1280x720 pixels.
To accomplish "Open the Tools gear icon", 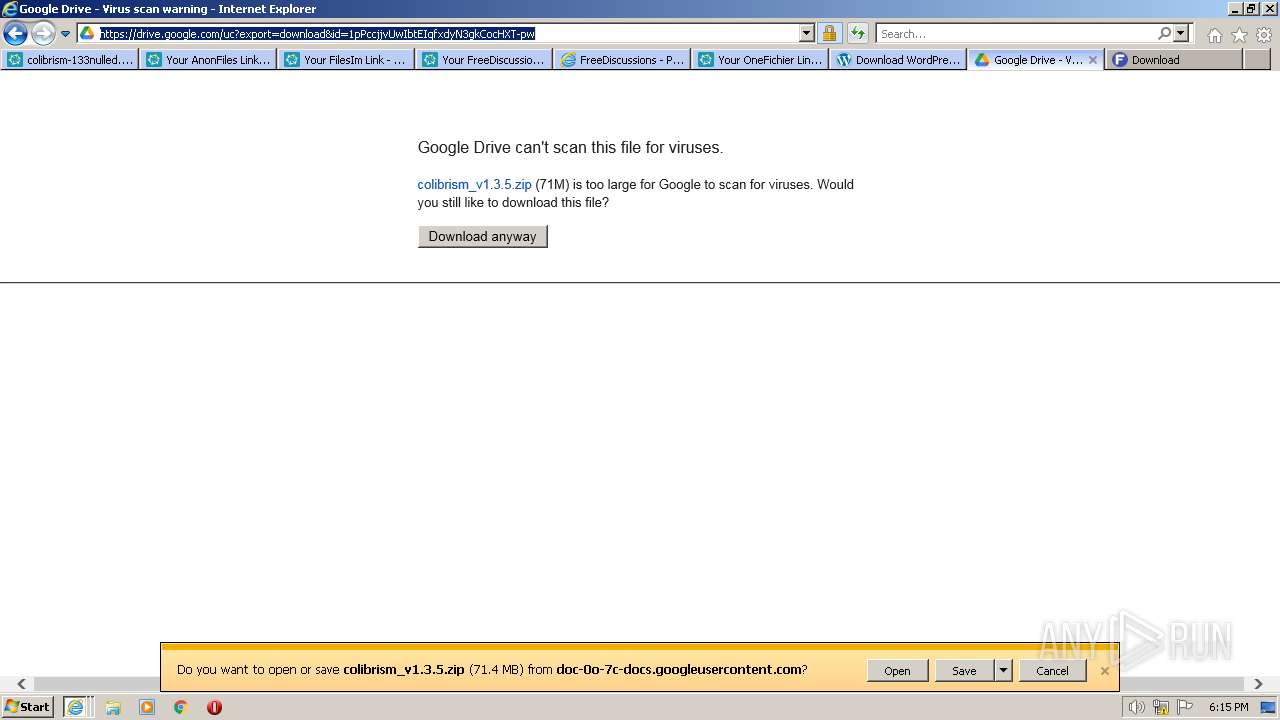I will click(1264, 35).
